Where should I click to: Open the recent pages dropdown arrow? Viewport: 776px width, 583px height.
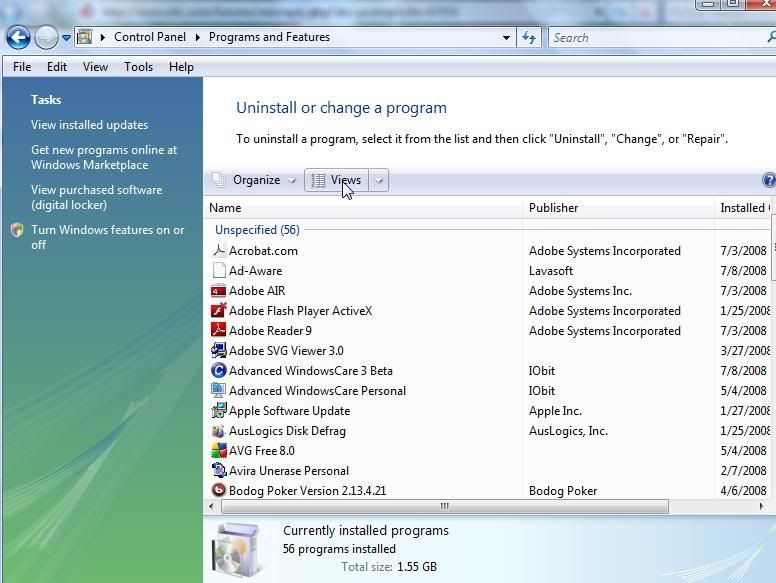(x=66, y=38)
